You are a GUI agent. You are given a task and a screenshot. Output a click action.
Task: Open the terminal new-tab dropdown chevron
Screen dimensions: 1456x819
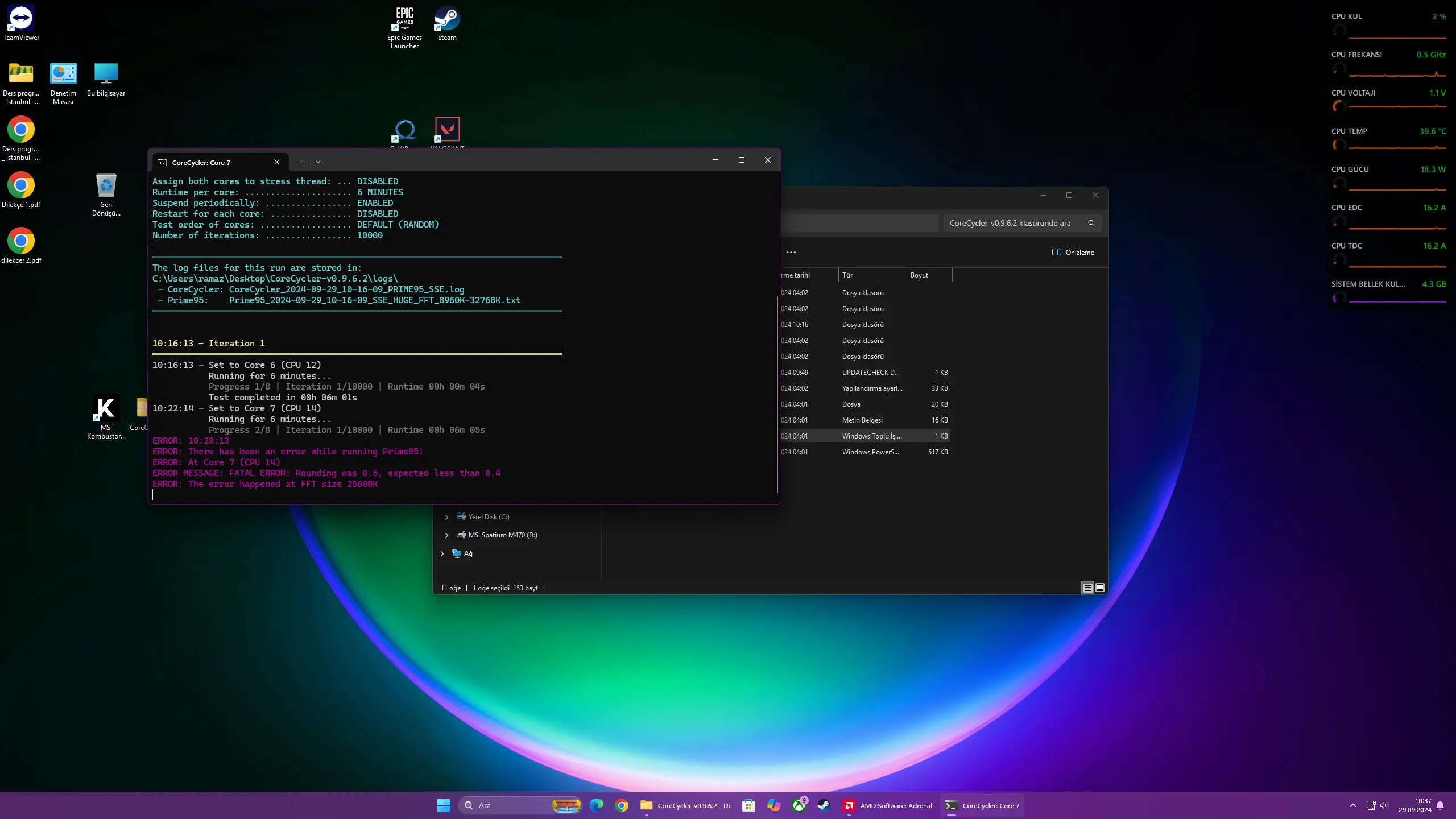pos(318,162)
